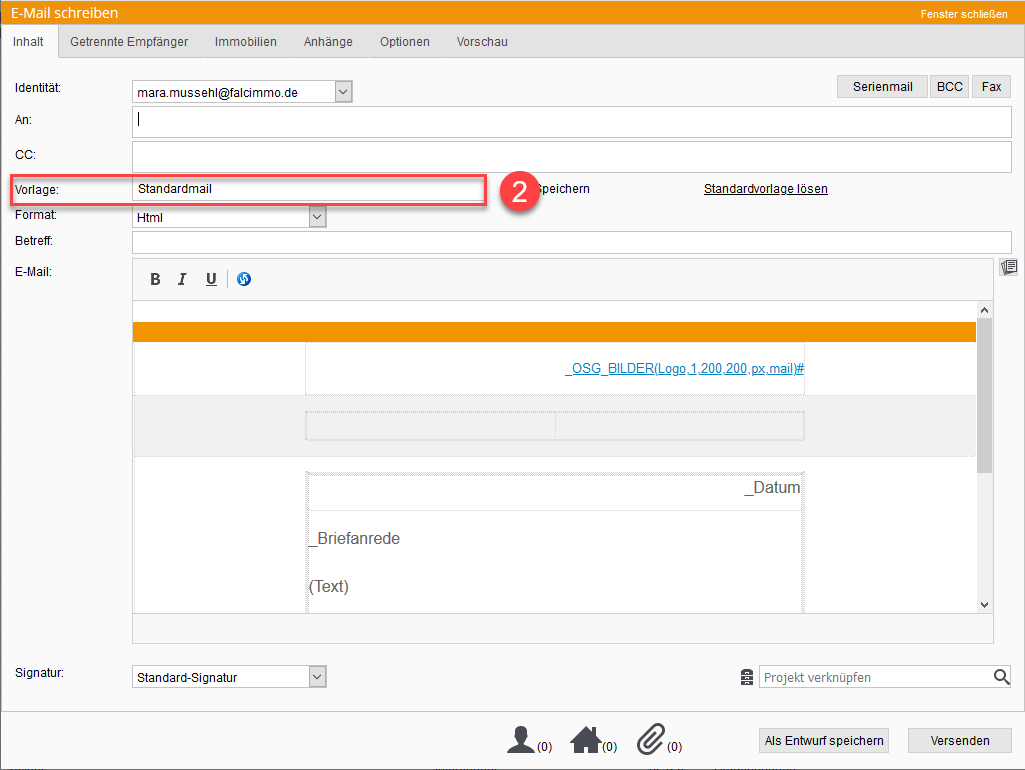This screenshot has height=770, width=1025.
Task: Click the paperclip attachments icon
Action: (651, 740)
